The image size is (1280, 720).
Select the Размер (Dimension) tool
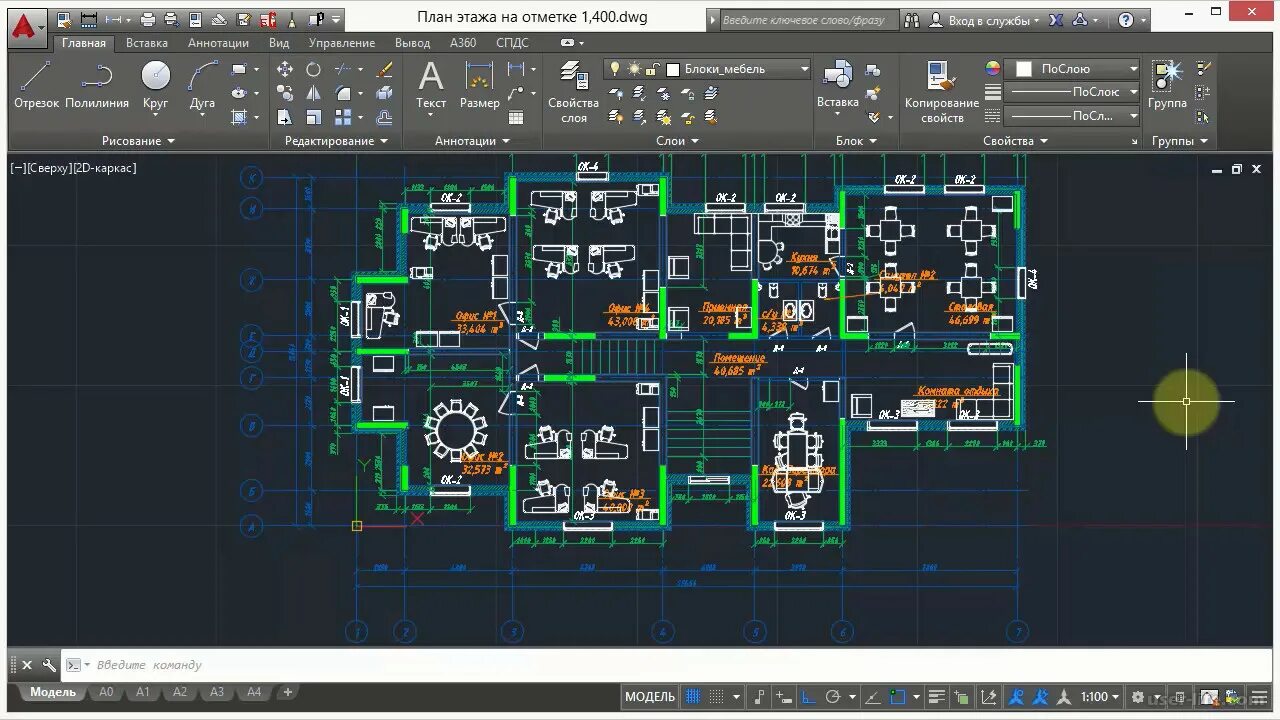pos(480,85)
